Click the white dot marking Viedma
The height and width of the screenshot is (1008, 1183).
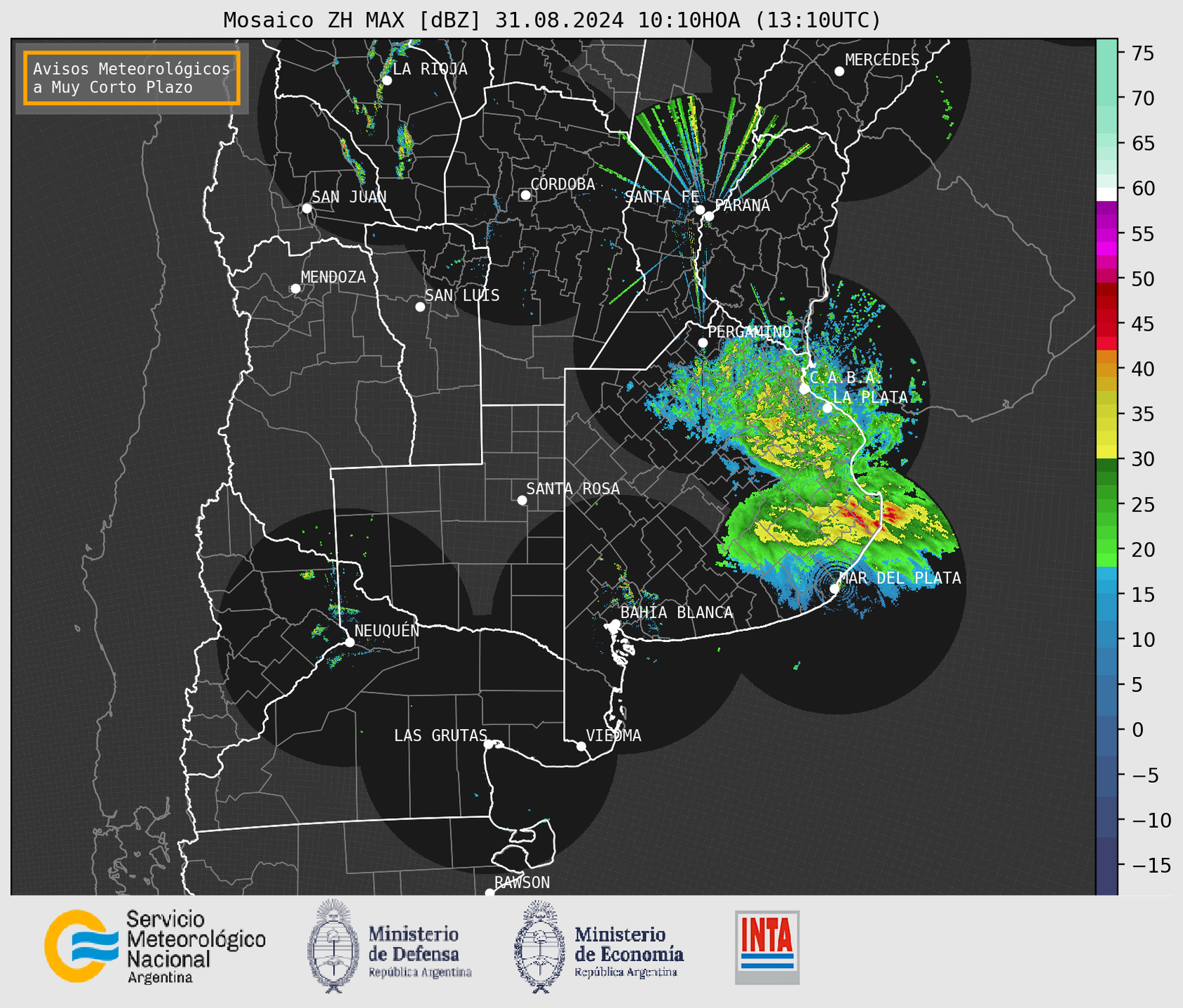coord(581,747)
